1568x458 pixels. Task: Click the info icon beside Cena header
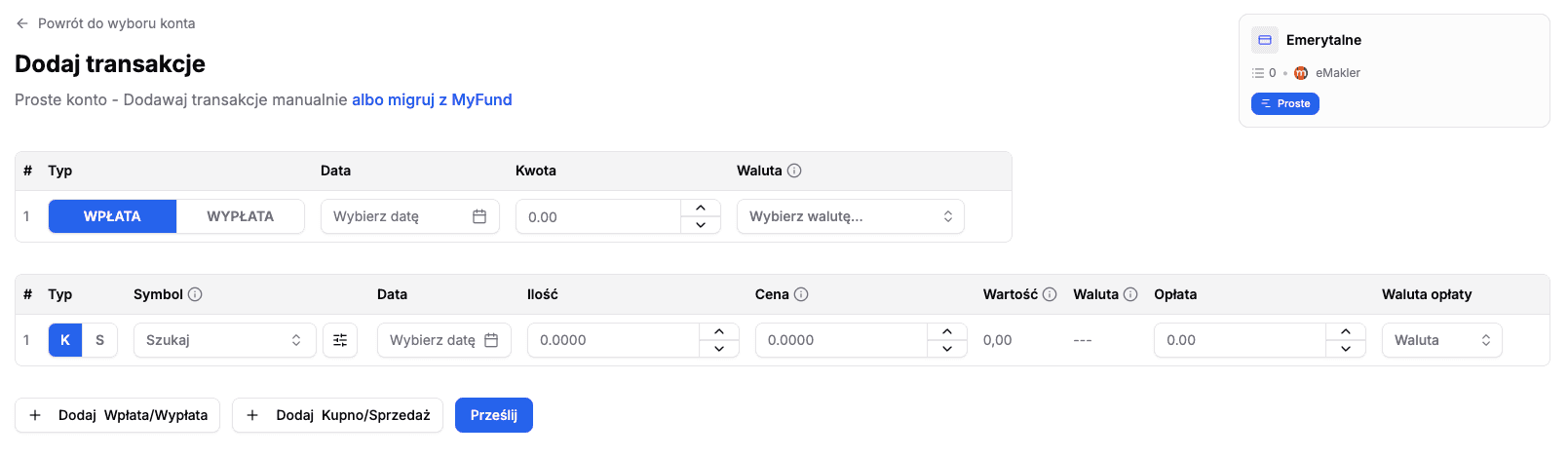click(x=801, y=294)
